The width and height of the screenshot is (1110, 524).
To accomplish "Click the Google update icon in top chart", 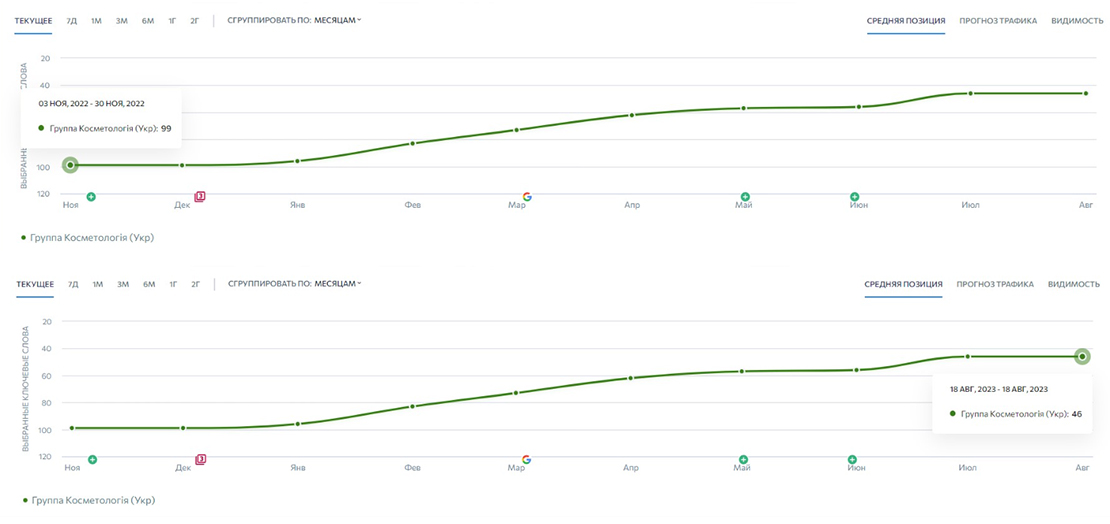I will (x=526, y=196).
